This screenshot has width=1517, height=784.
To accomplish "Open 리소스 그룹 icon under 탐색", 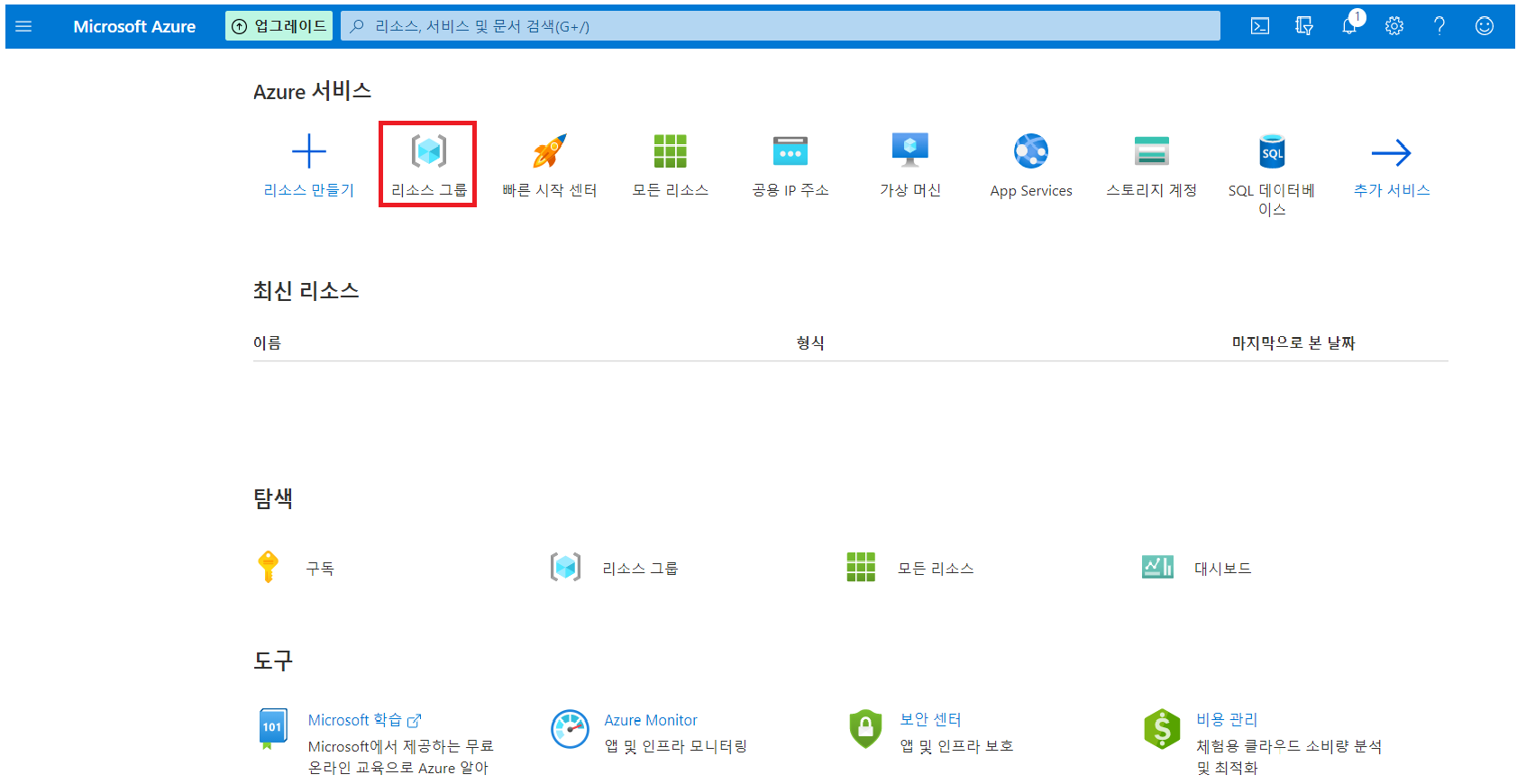I will pyautogui.click(x=565, y=567).
